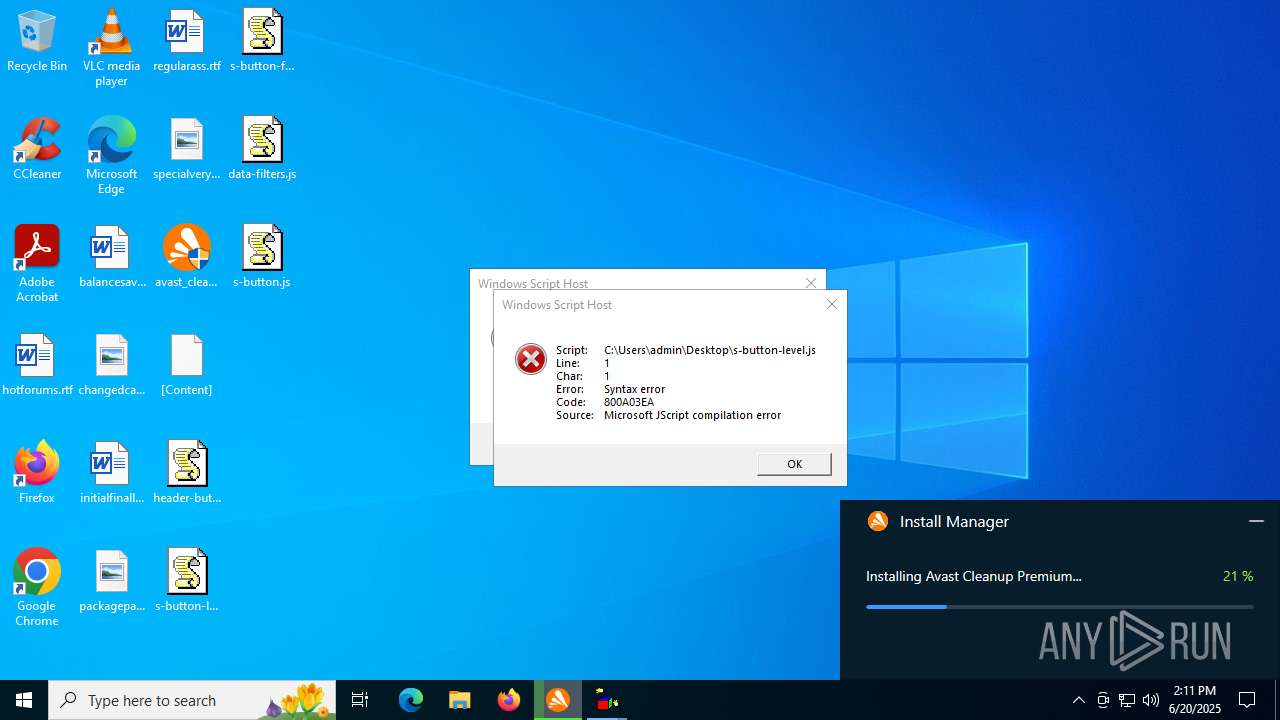This screenshot has width=1280, height=720.
Task: Click error code 800A03EA text
Action: pos(629,402)
